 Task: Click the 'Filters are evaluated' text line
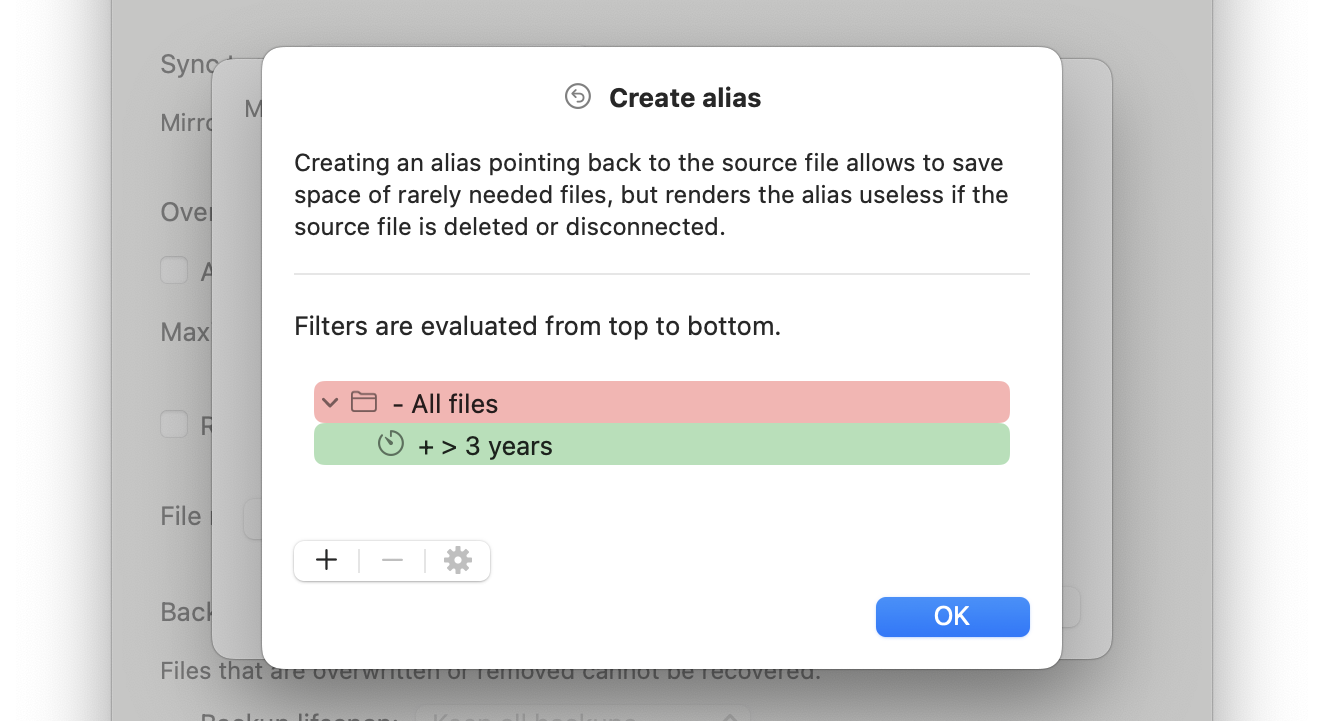537,326
